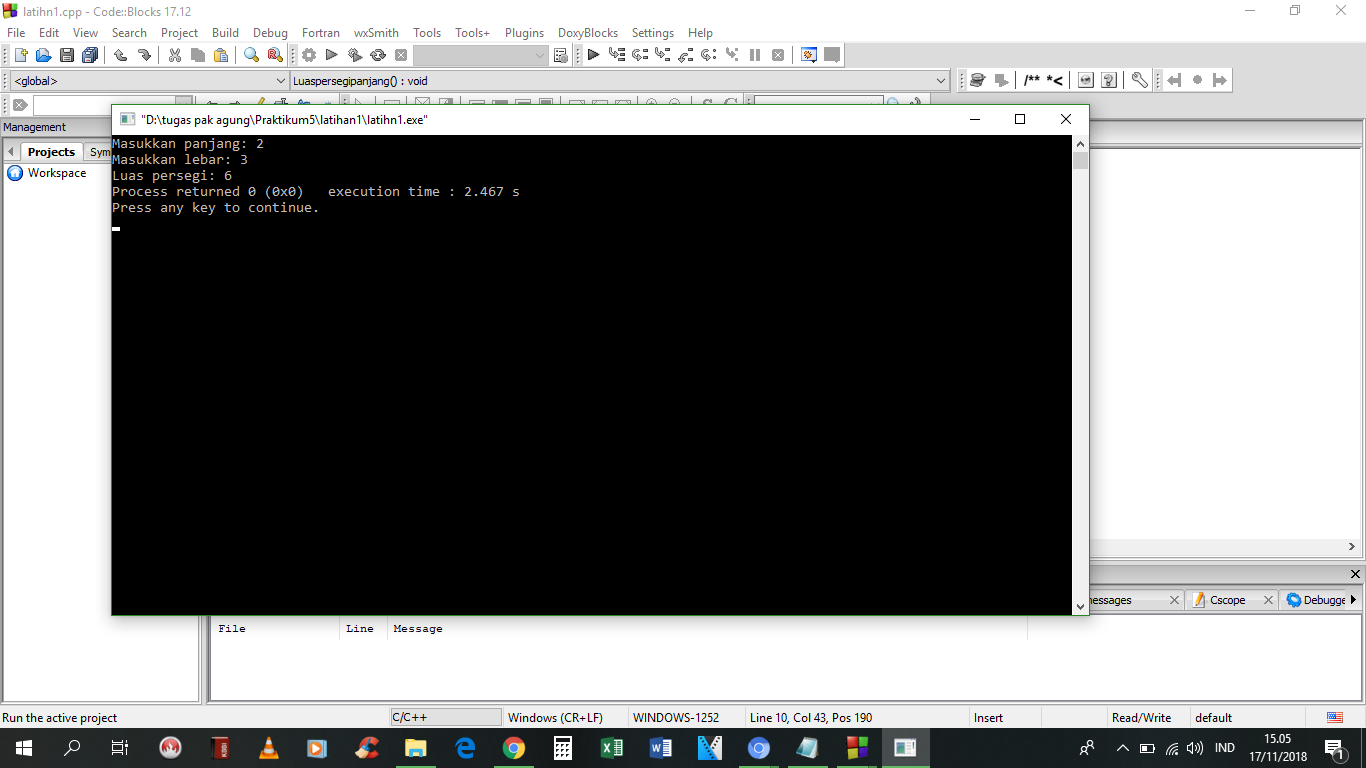Click the Open file icon
The height and width of the screenshot is (768, 1366).
(43, 55)
